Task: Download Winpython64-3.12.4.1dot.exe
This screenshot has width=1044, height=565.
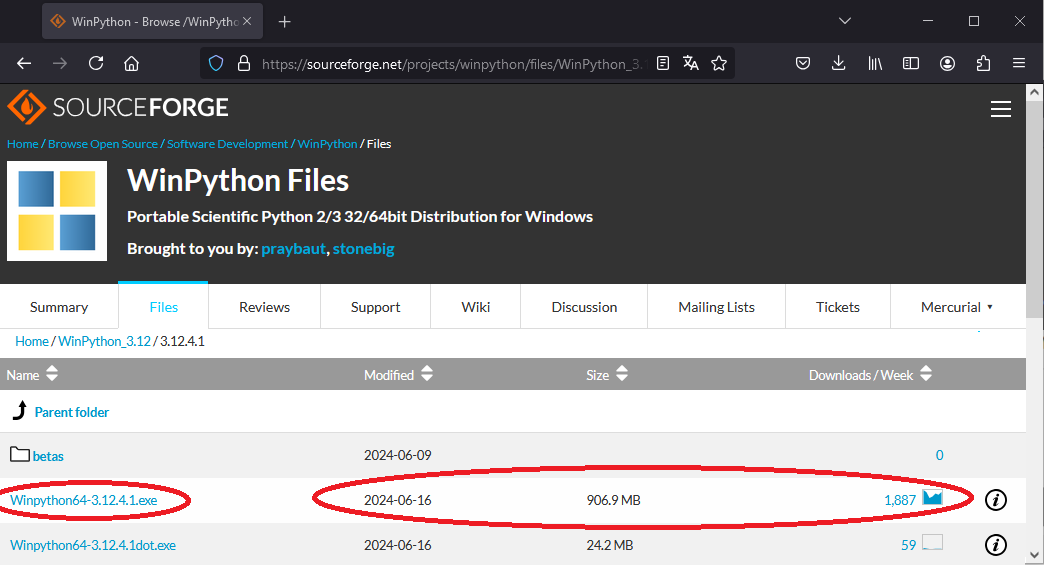Action: [x=93, y=545]
